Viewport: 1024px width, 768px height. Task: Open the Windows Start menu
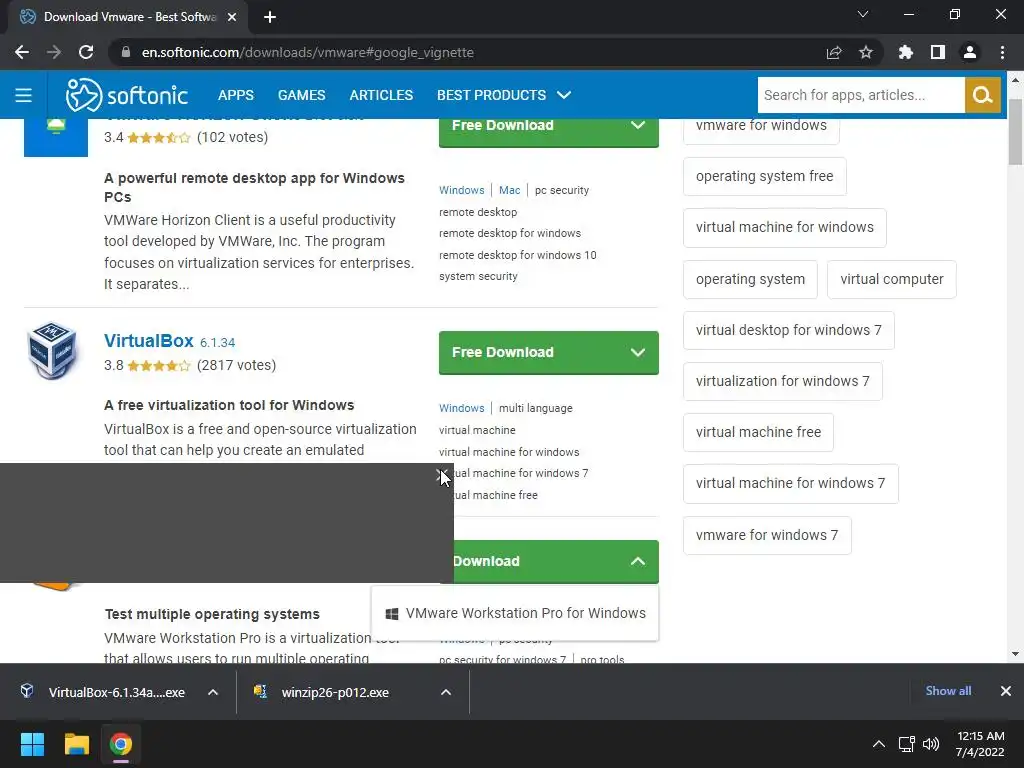32,744
